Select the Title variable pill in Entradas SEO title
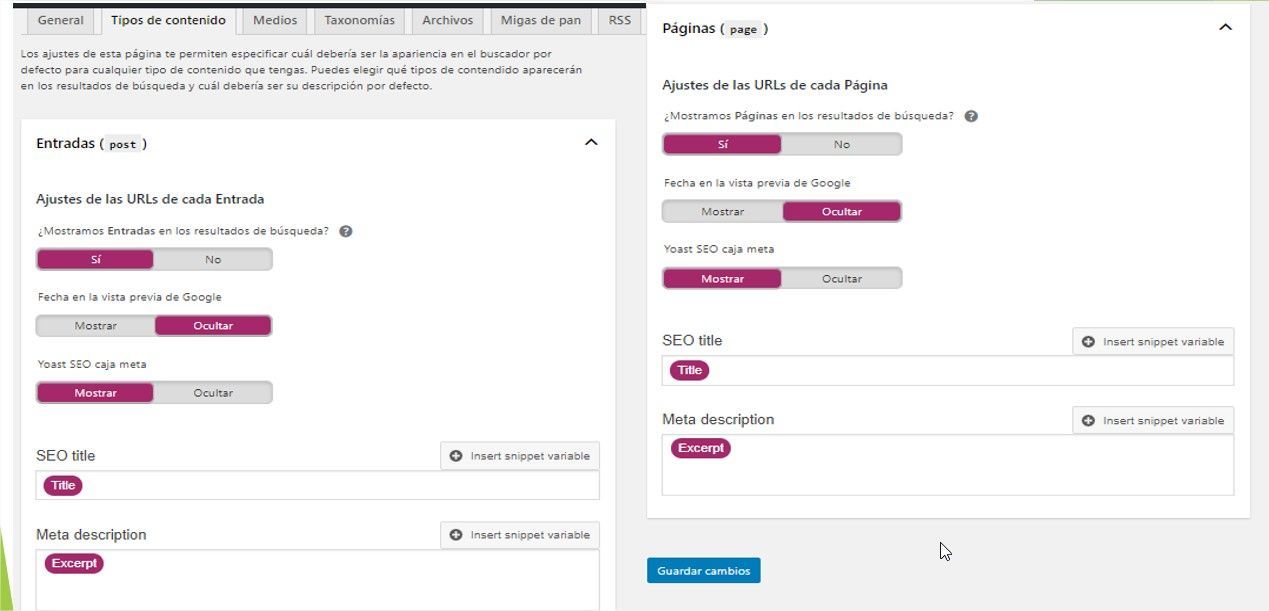 click(63, 486)
